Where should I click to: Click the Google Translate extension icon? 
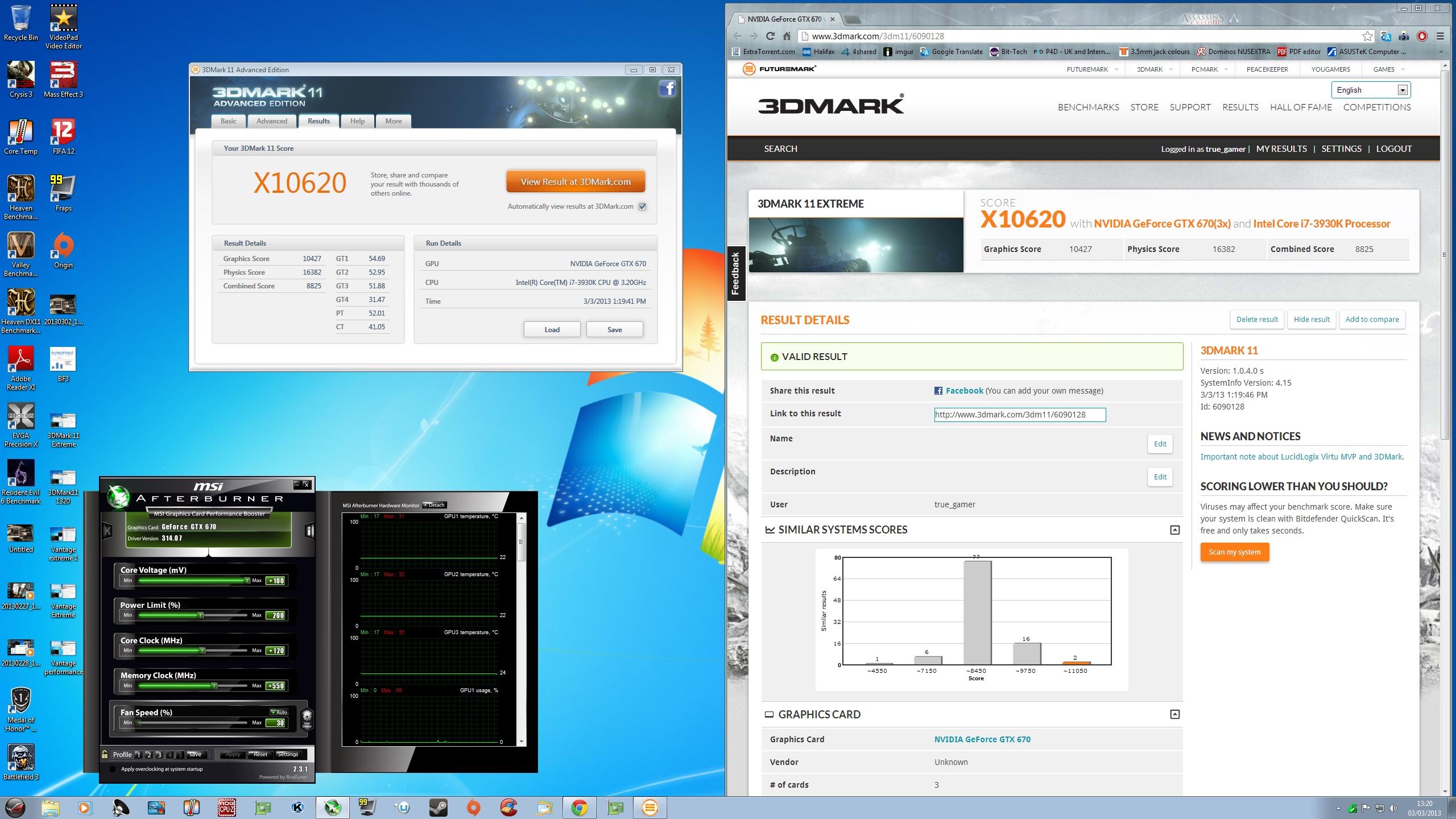click(1386, 36)
